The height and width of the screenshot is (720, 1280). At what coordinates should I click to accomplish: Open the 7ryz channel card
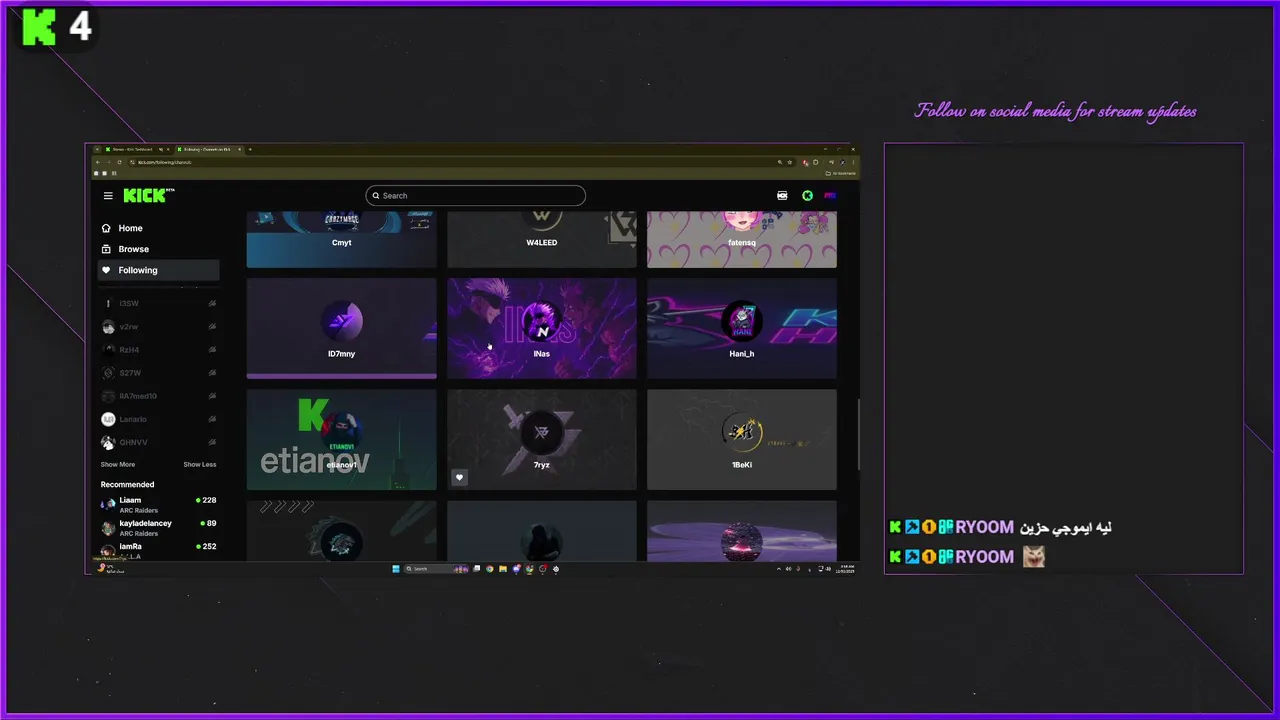541,439
